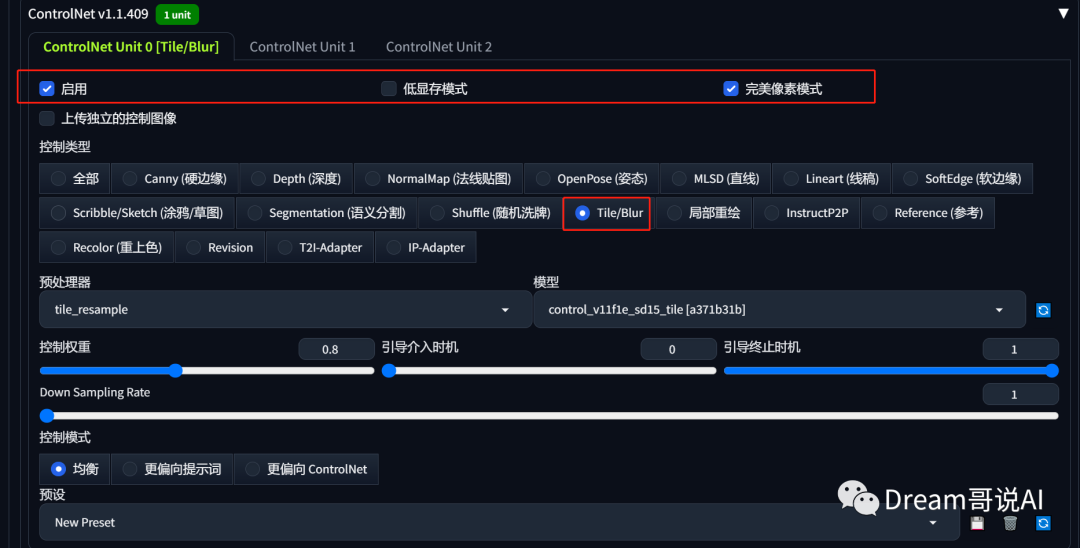Image resolution: width=1080 pixels, height=548 pixels.
Task: Select Depth (深度) control type
Action: [295, 178]
